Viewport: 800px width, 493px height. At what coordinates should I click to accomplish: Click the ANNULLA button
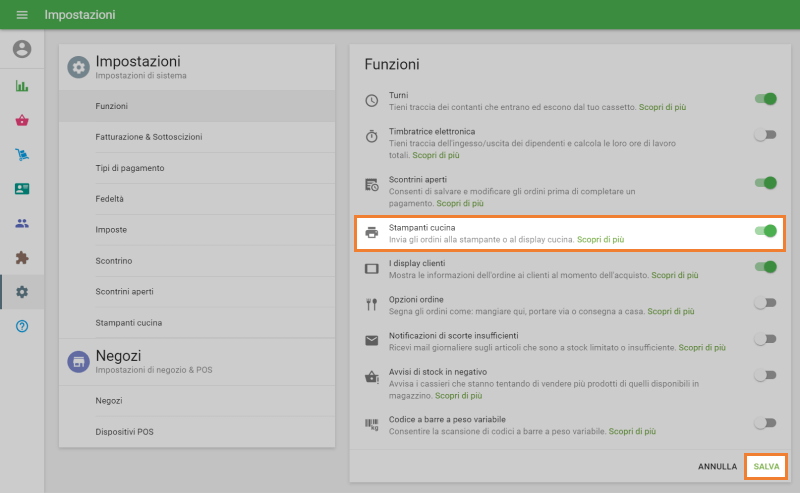pos(717,467)
